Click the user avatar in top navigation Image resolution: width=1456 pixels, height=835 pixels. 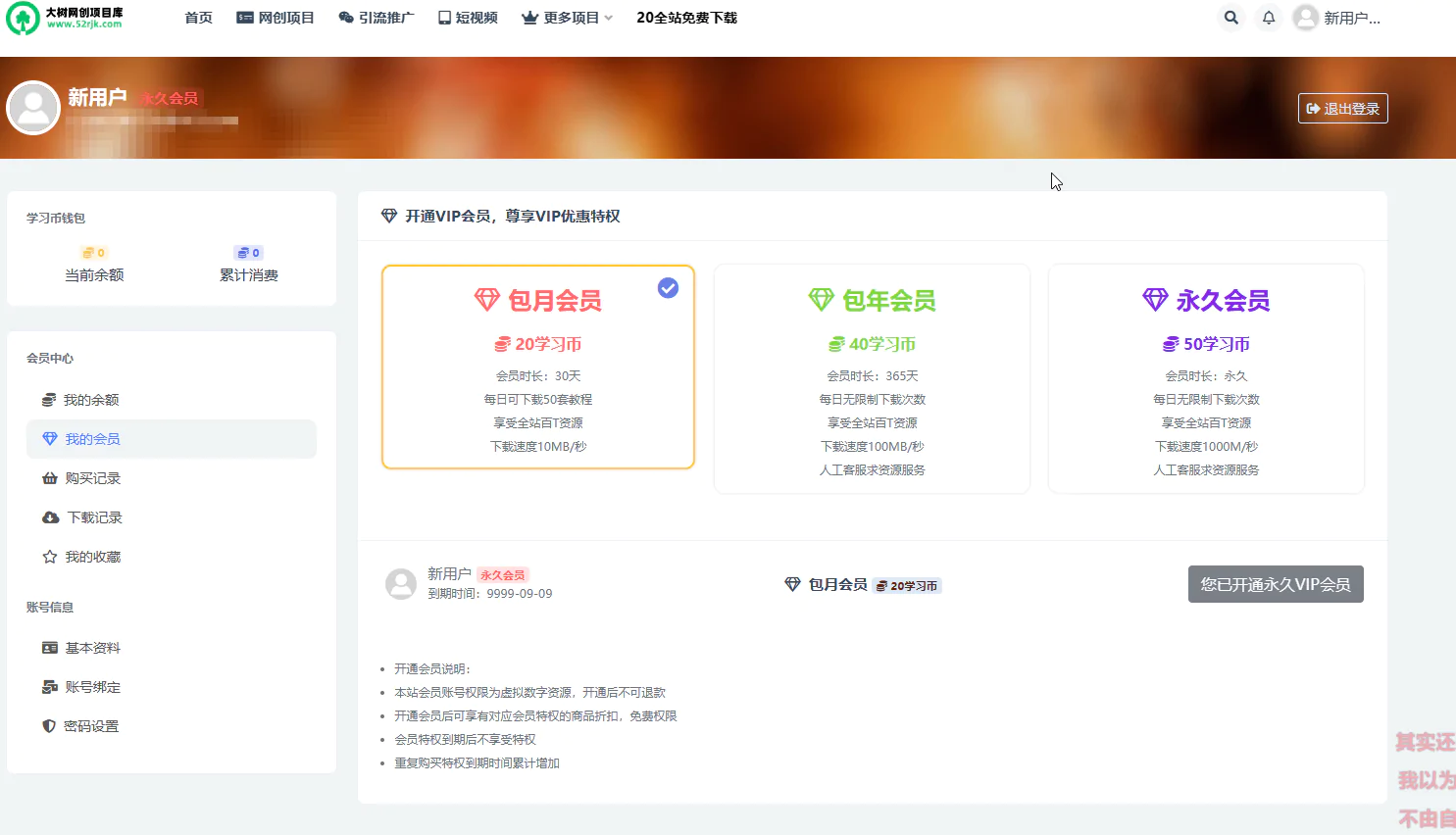click(1305, 18)
